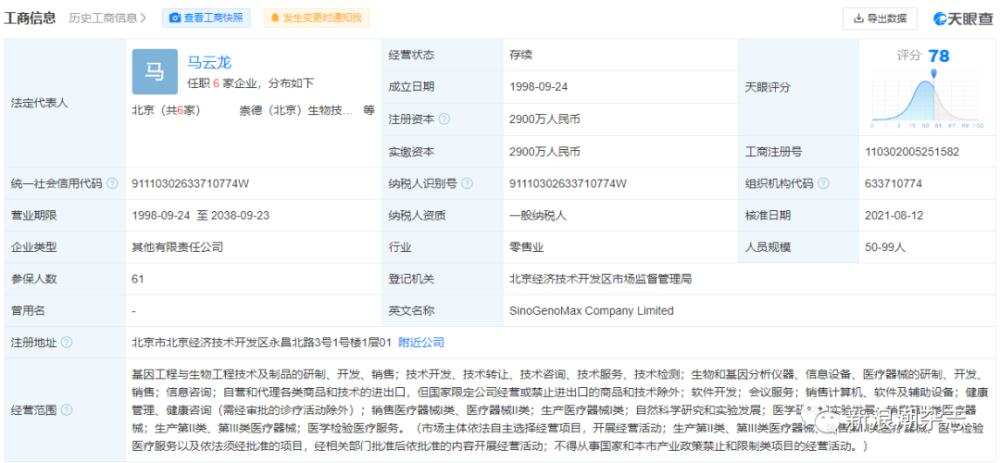Click 查看工商快照 button
1000x463 pixels.
click(x=206, y=18)
